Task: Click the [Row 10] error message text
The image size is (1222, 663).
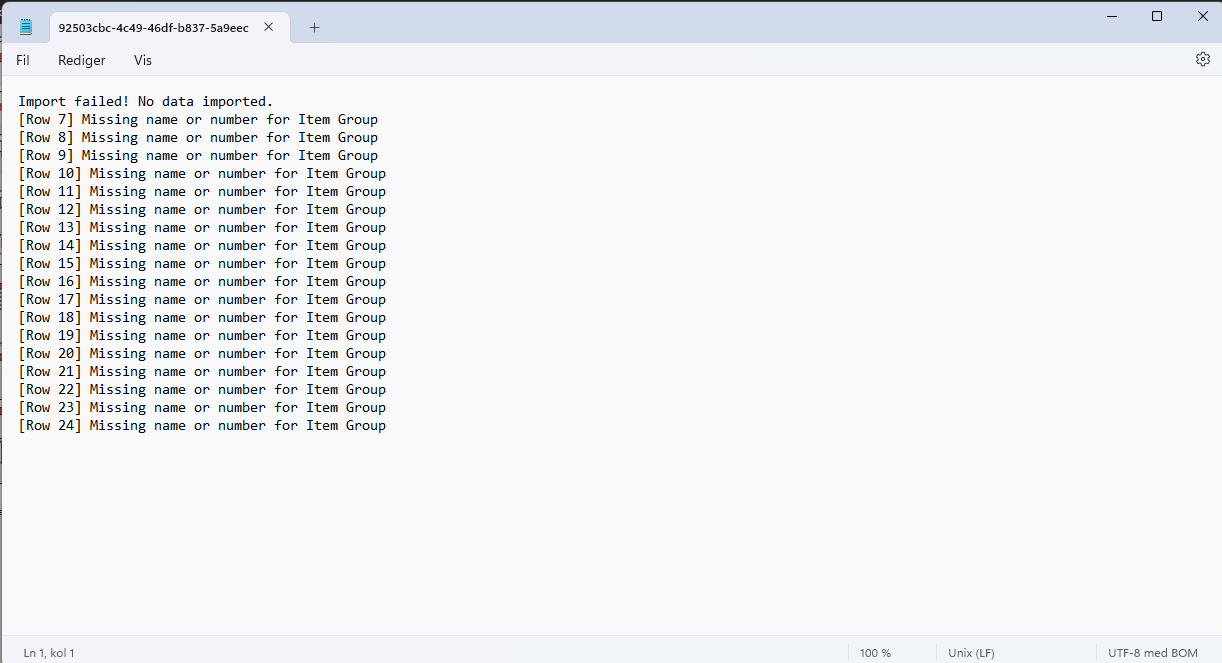Action: pos(237,174)
